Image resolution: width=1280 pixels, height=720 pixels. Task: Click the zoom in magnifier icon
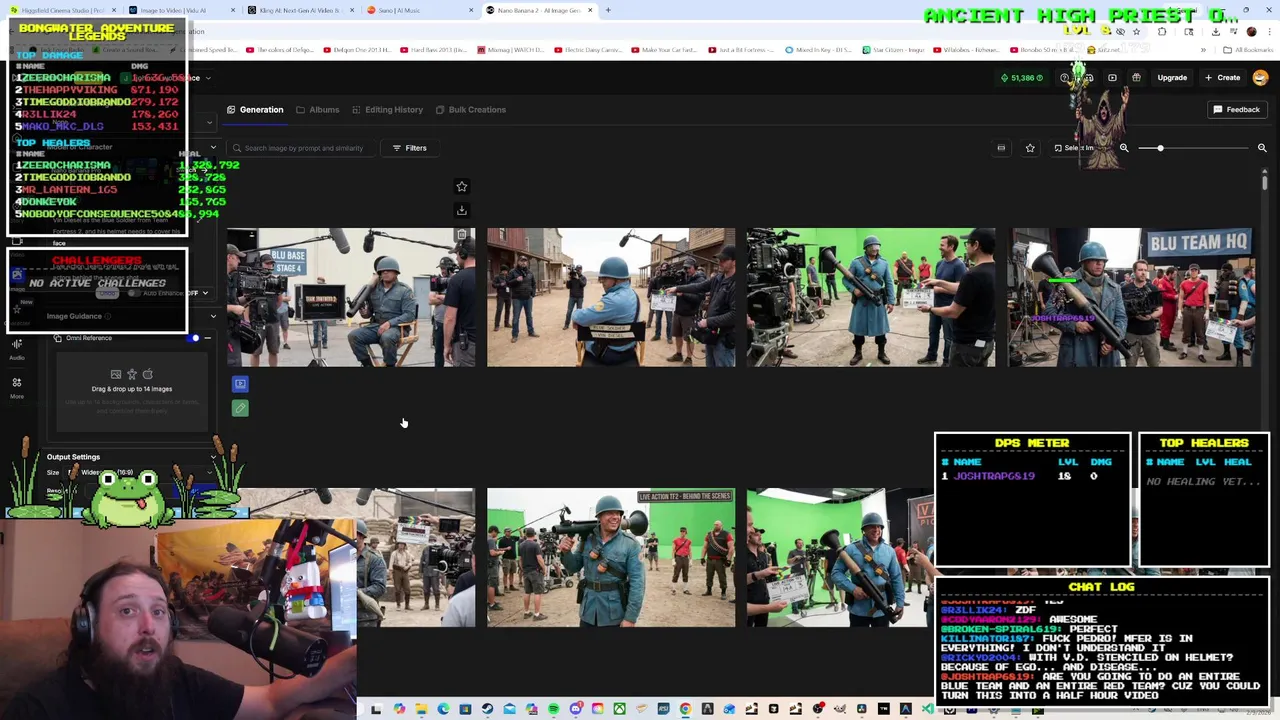pyautogui.click(x=1262, y=148)
